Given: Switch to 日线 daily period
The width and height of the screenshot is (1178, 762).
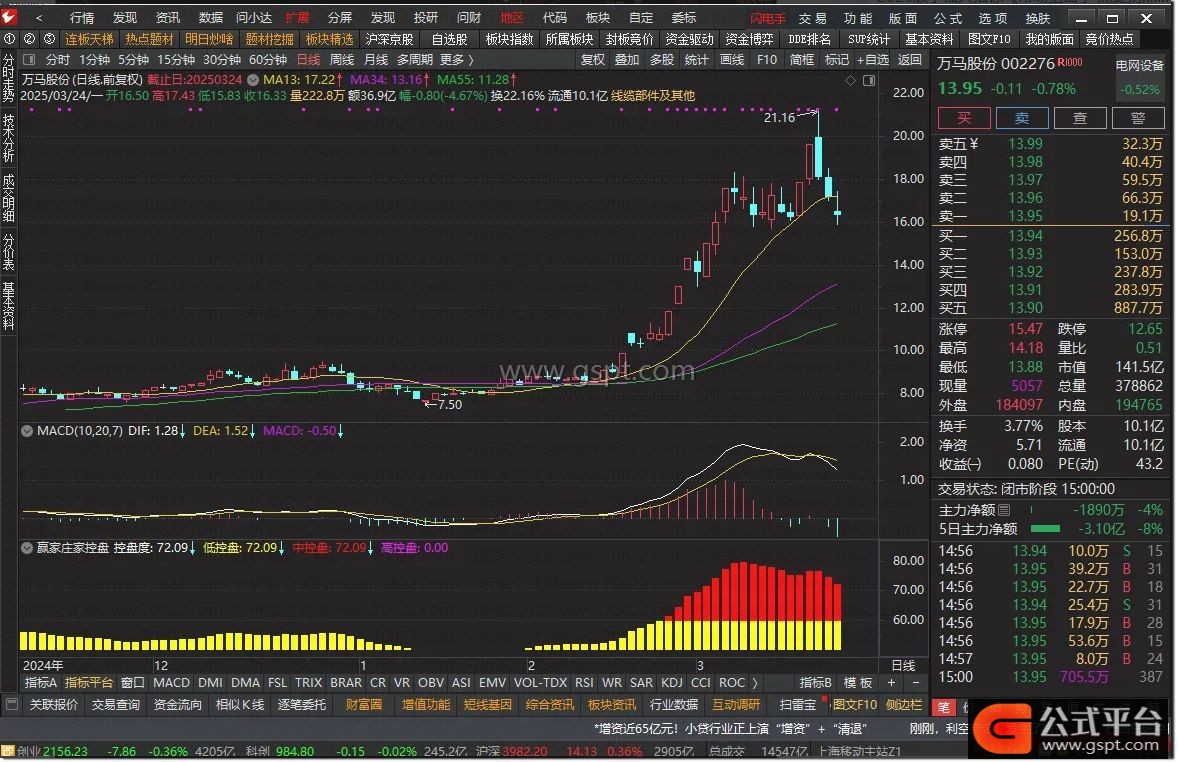Looking at the screenshot, I should click(x=308, y=59).
